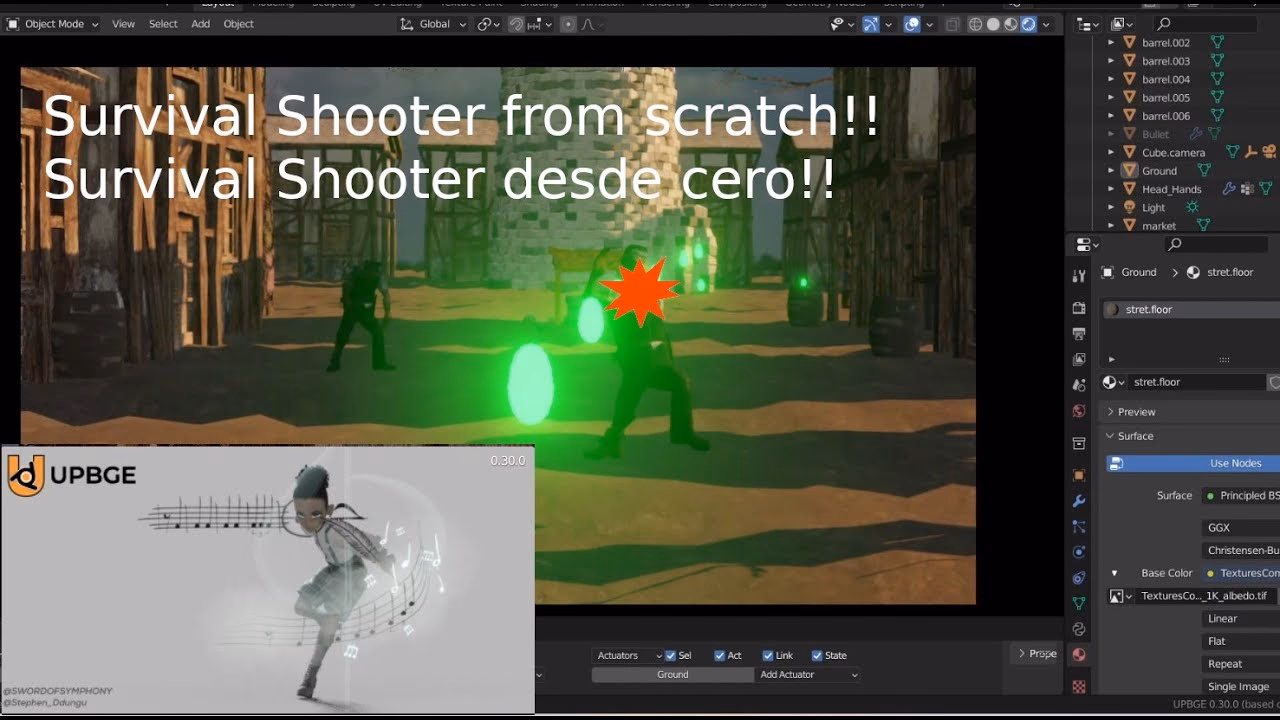Screen dimensions: 1280x720
Task: Open the Output properties tab
Action: point(1078,334)
